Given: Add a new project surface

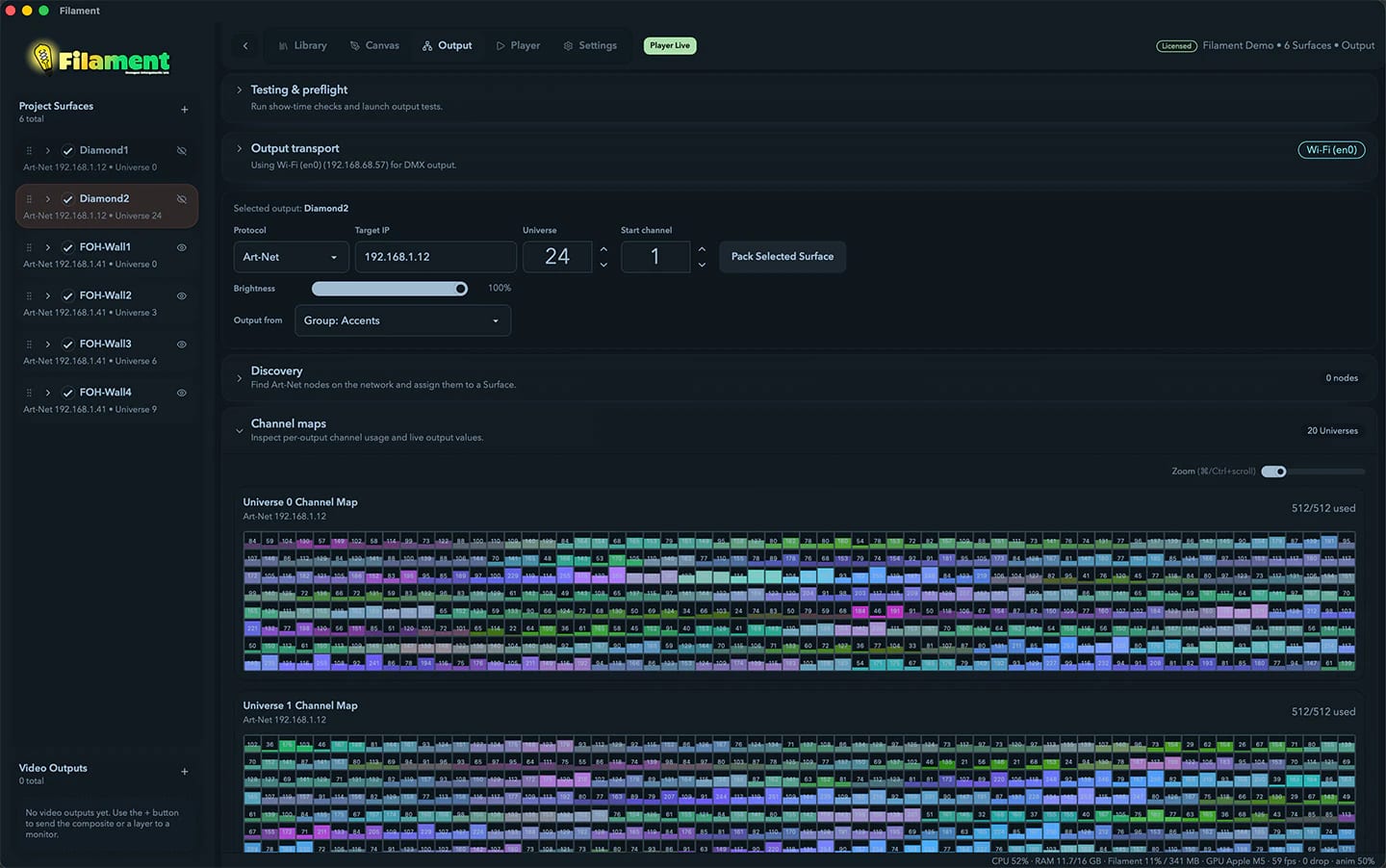Looking at the screenshot, I should pyautogui.click(x=185, y=110).
